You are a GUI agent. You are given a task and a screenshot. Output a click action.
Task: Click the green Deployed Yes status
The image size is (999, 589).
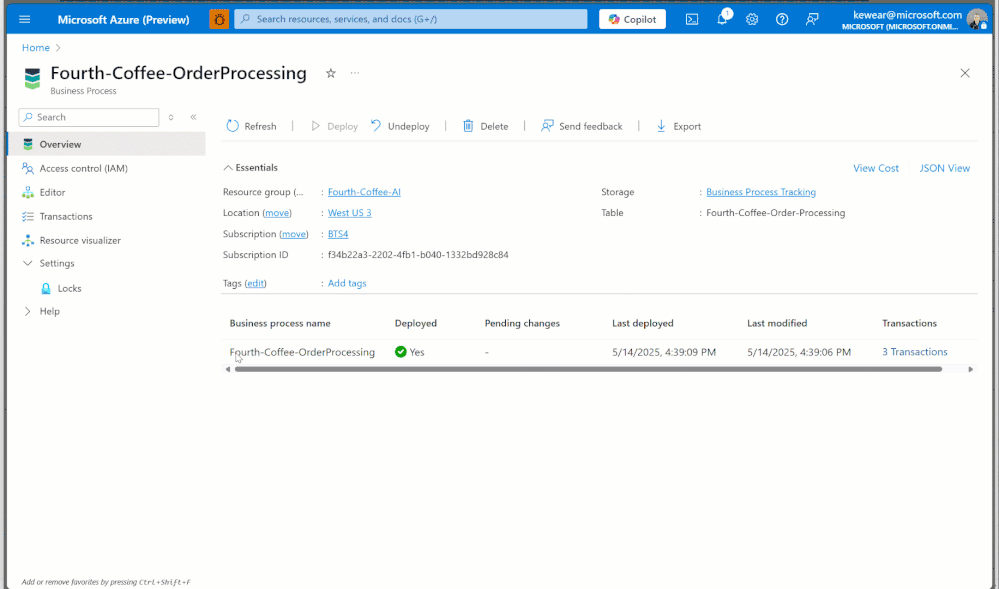pyautogui.click(x=409, y=352)
